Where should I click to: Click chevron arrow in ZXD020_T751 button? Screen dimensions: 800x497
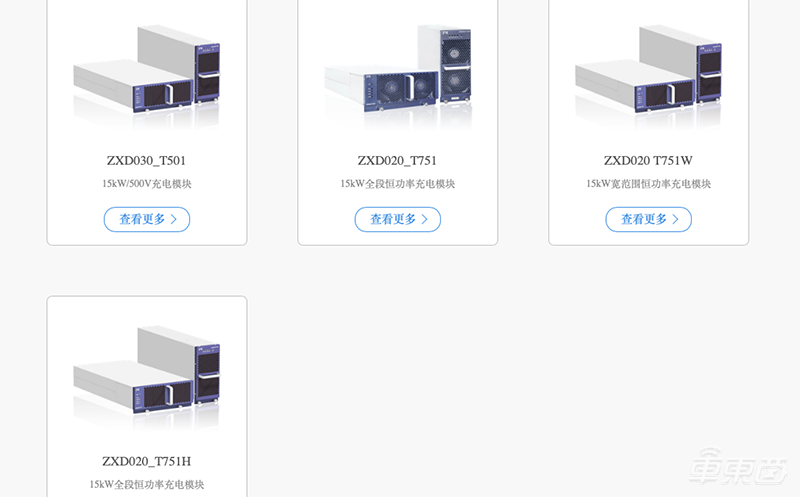click(424, 219)
